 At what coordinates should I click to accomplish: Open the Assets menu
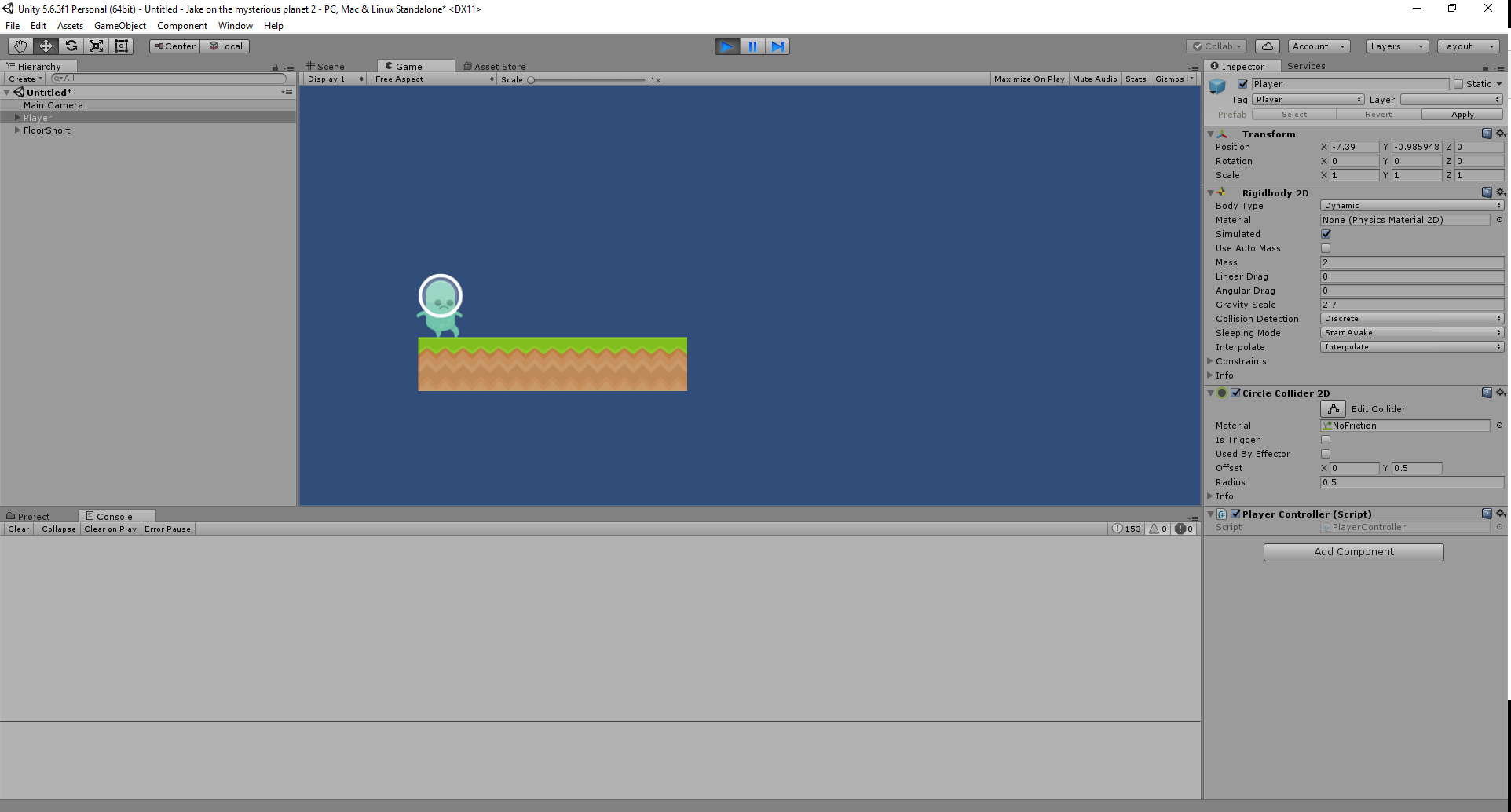click(x=70, y=26)
